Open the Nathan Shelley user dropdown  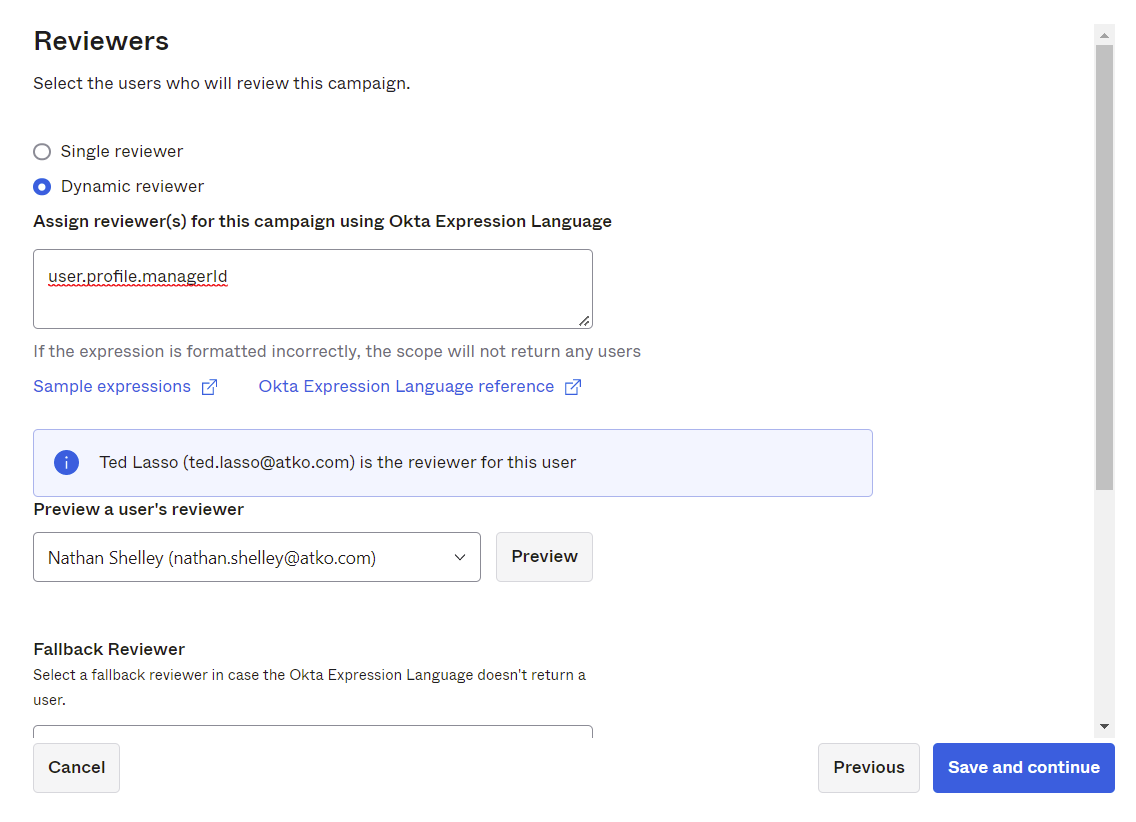click(x=256, y=558)
